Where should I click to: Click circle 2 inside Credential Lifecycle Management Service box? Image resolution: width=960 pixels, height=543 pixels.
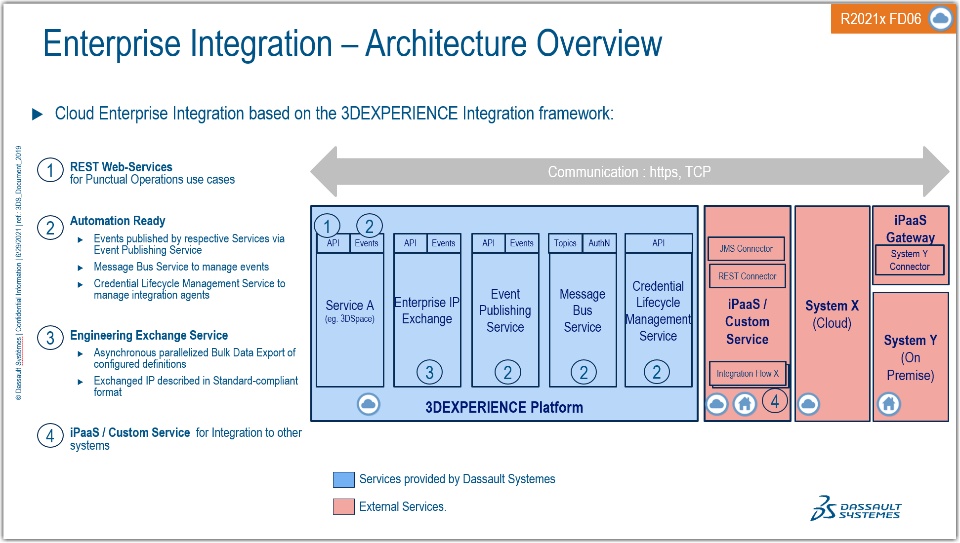click(x=657, y=372)
